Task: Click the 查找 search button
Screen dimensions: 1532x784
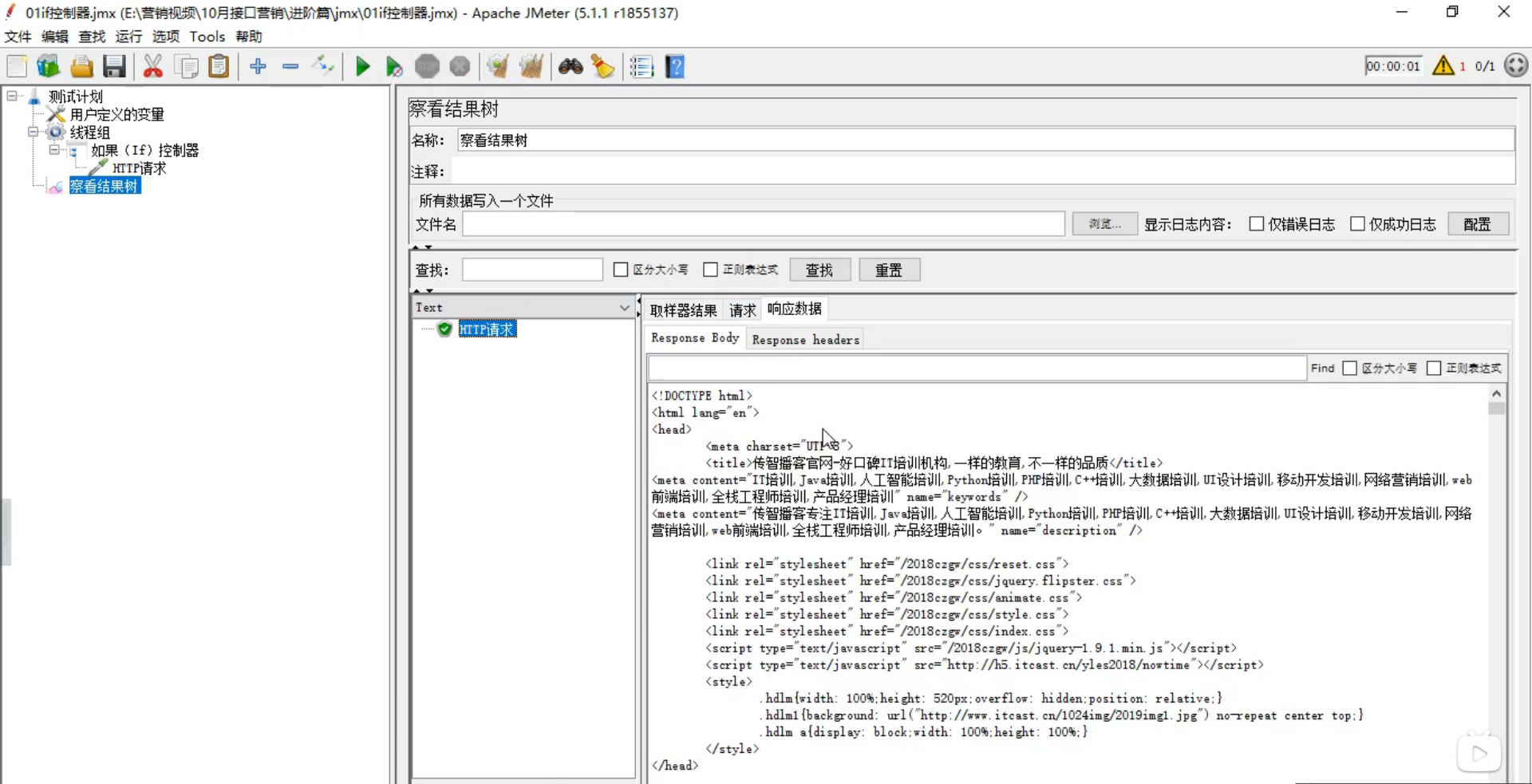Action: pyautogui.click(x=819, y=270)
